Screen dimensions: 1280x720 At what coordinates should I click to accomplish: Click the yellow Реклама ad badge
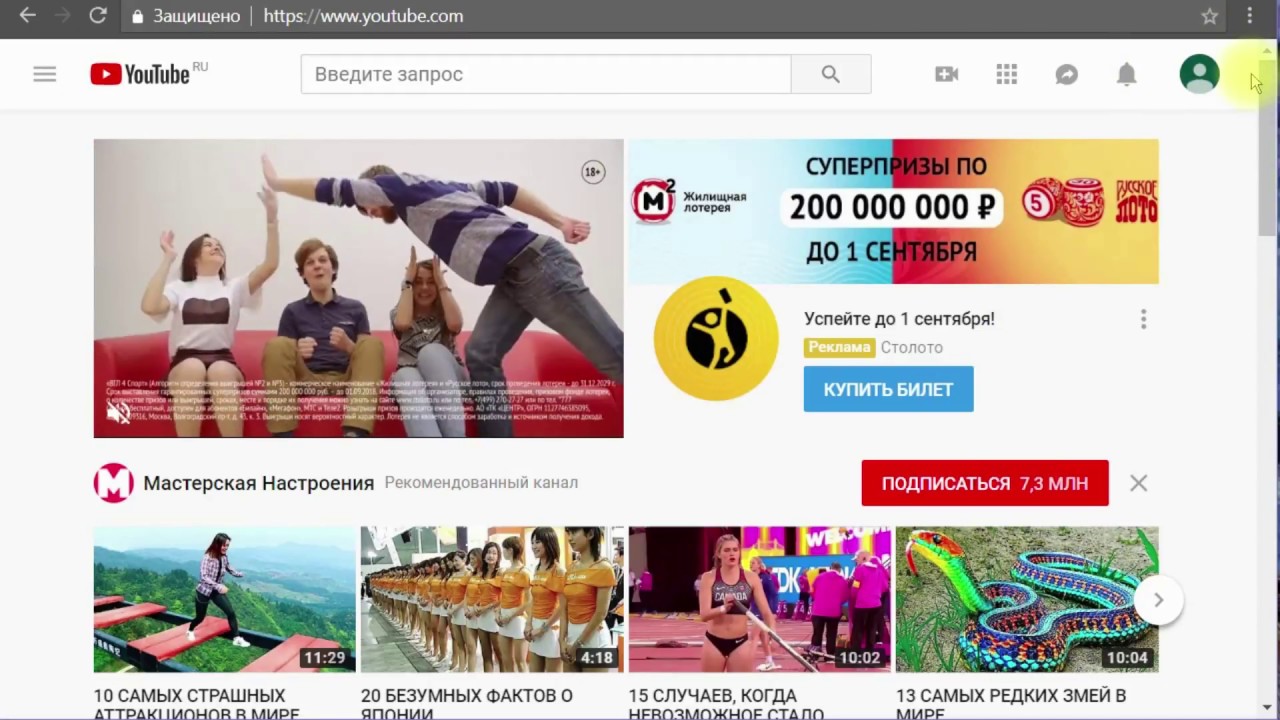tap(839, 347)
